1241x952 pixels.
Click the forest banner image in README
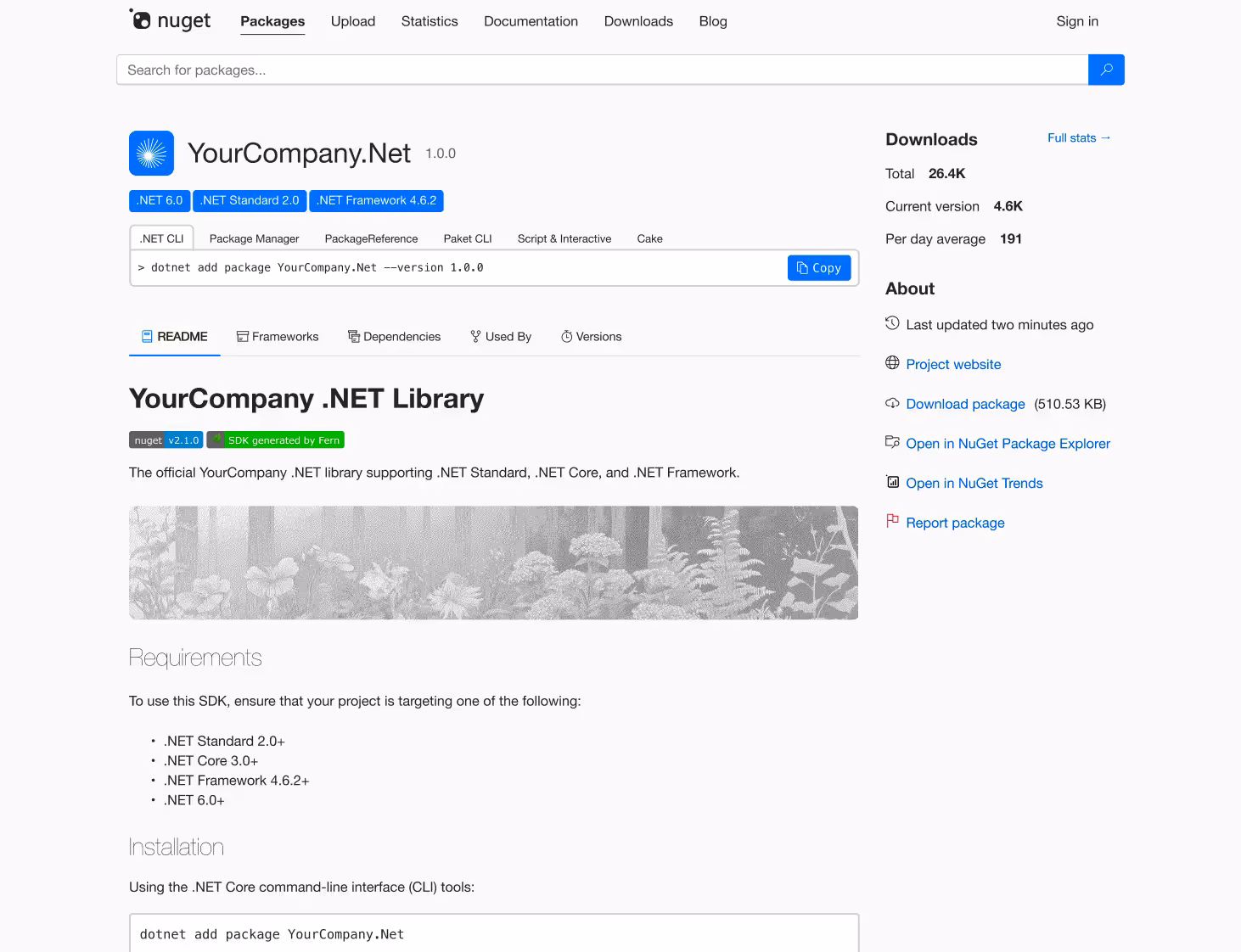[493, 563]
